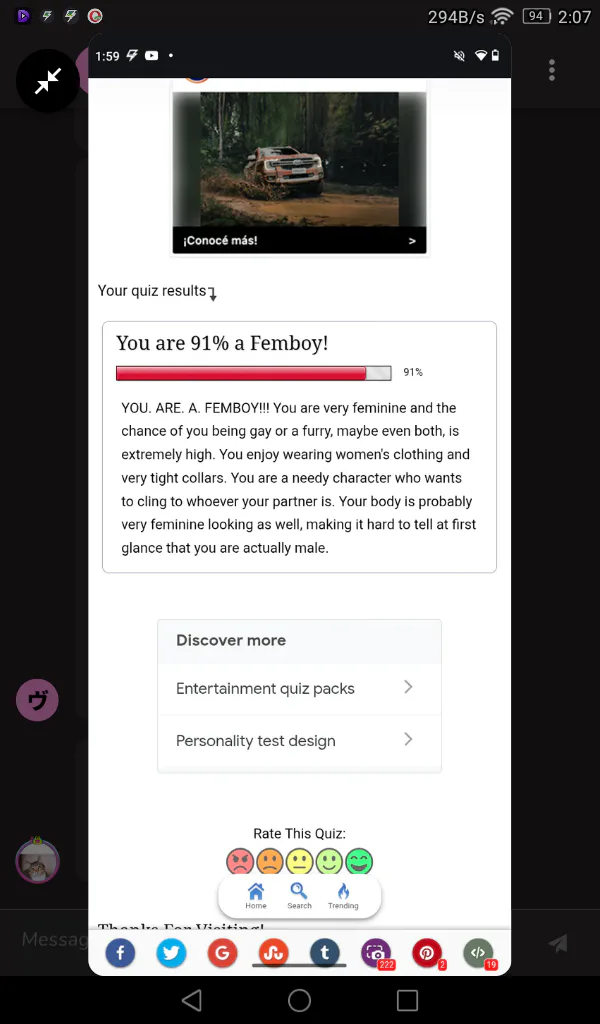Screen dimensions: 600x1024
Task: Open the Search tab
Action: [299, 895]
